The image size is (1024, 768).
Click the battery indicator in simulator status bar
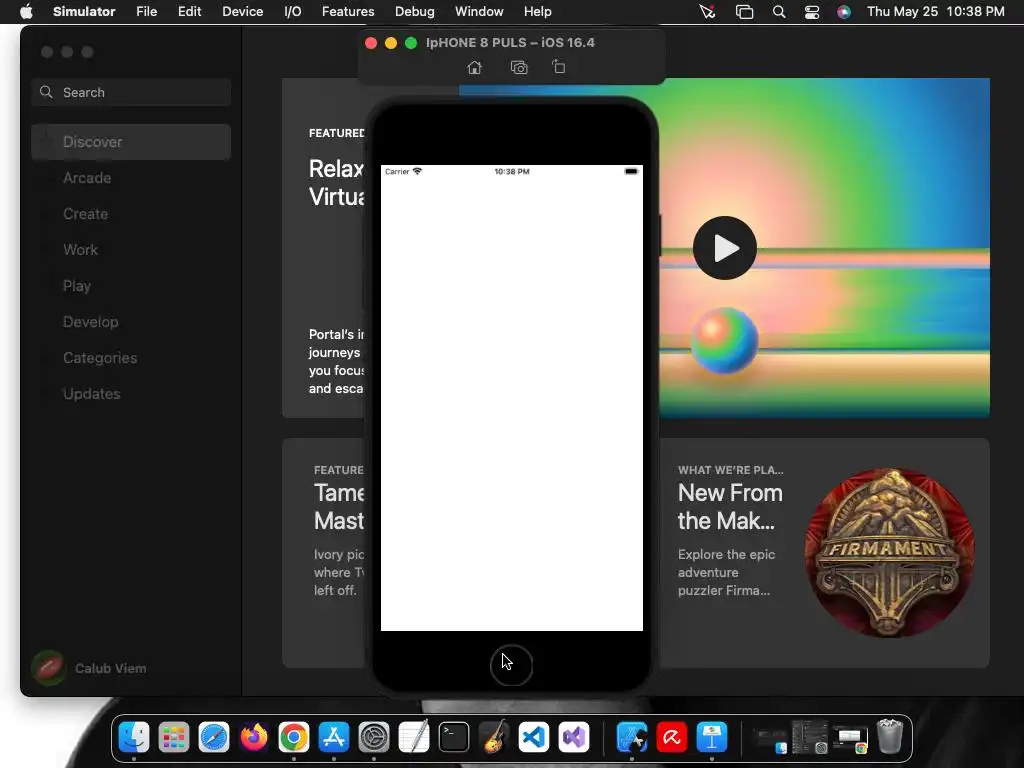[x=631, y=171]
